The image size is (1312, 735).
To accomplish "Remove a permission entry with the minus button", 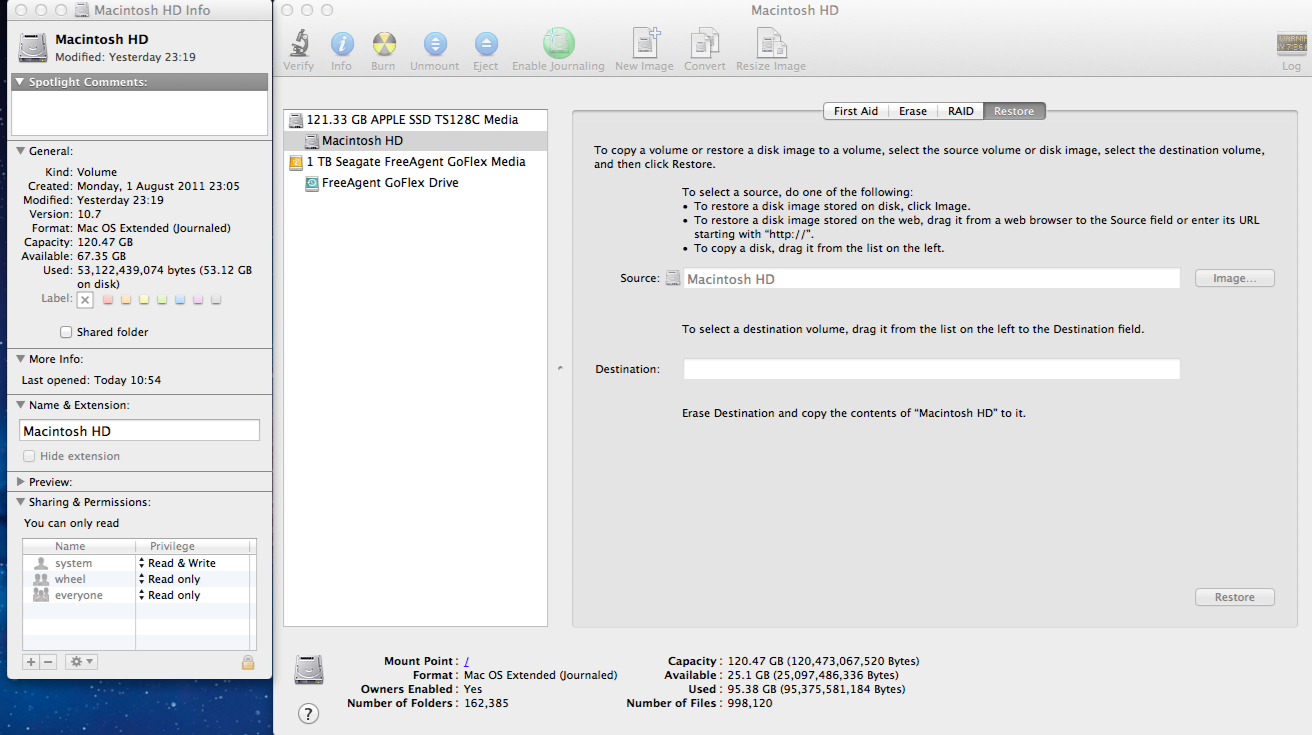I will pyautogui.click(x=48, y=662).
